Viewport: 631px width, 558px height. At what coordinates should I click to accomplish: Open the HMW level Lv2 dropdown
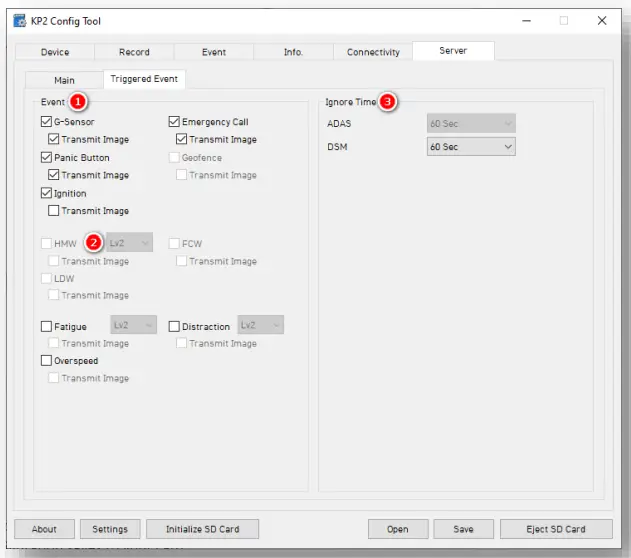pos(129,243)
